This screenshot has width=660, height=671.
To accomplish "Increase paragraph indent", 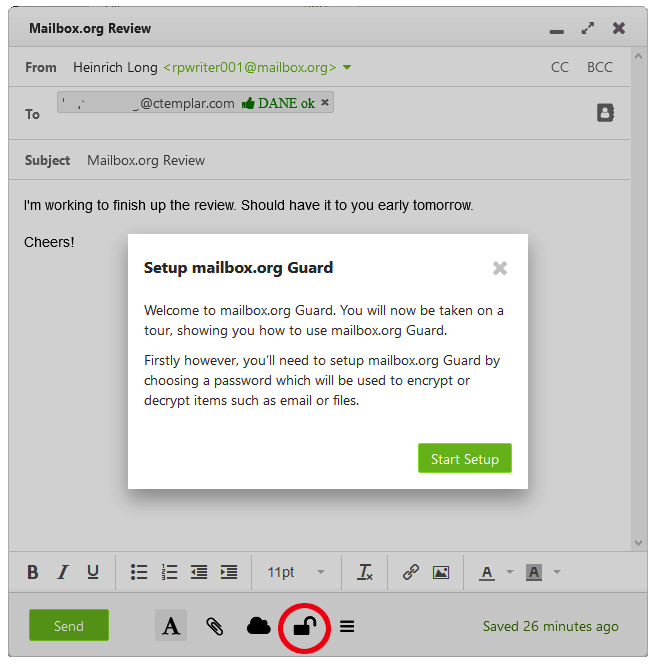I will coord(229,572).
